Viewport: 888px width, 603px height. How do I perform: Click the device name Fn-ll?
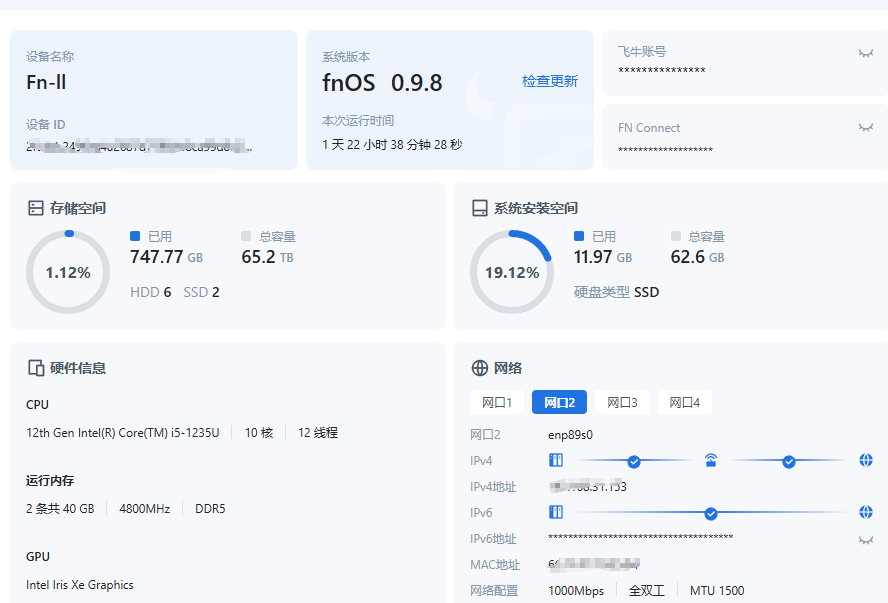46,83
